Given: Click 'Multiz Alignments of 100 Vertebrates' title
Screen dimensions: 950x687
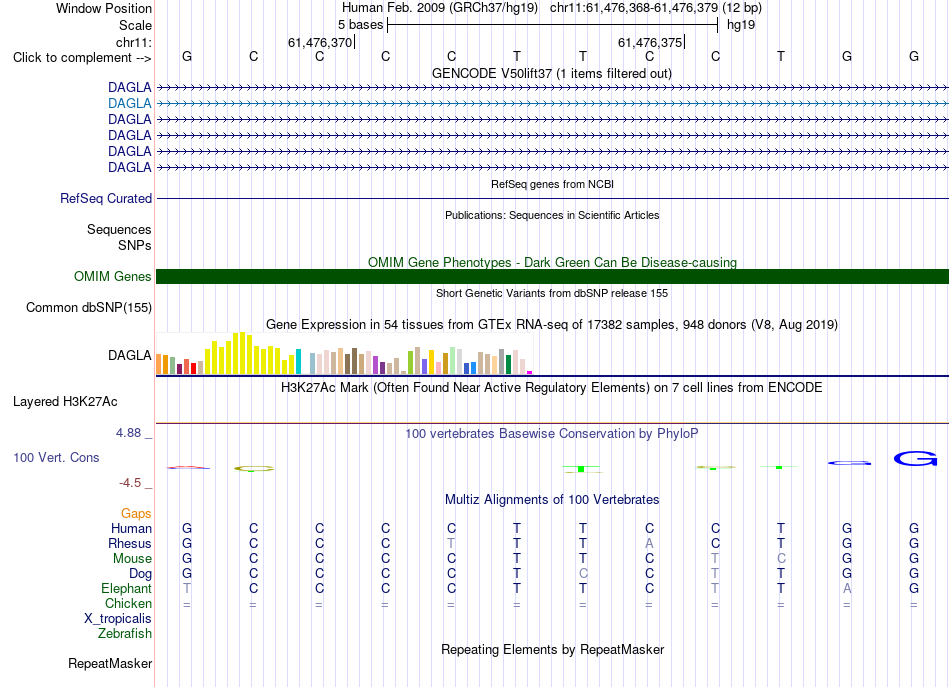Looking at the screenshot, I should coord(552,500).
